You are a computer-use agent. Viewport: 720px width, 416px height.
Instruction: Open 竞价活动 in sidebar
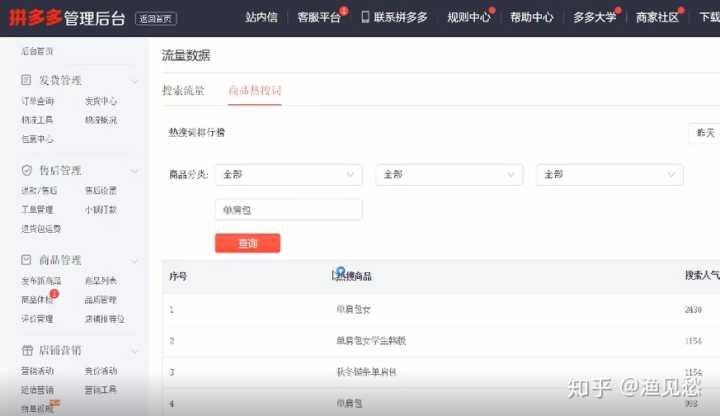click(x=101, y=371)
